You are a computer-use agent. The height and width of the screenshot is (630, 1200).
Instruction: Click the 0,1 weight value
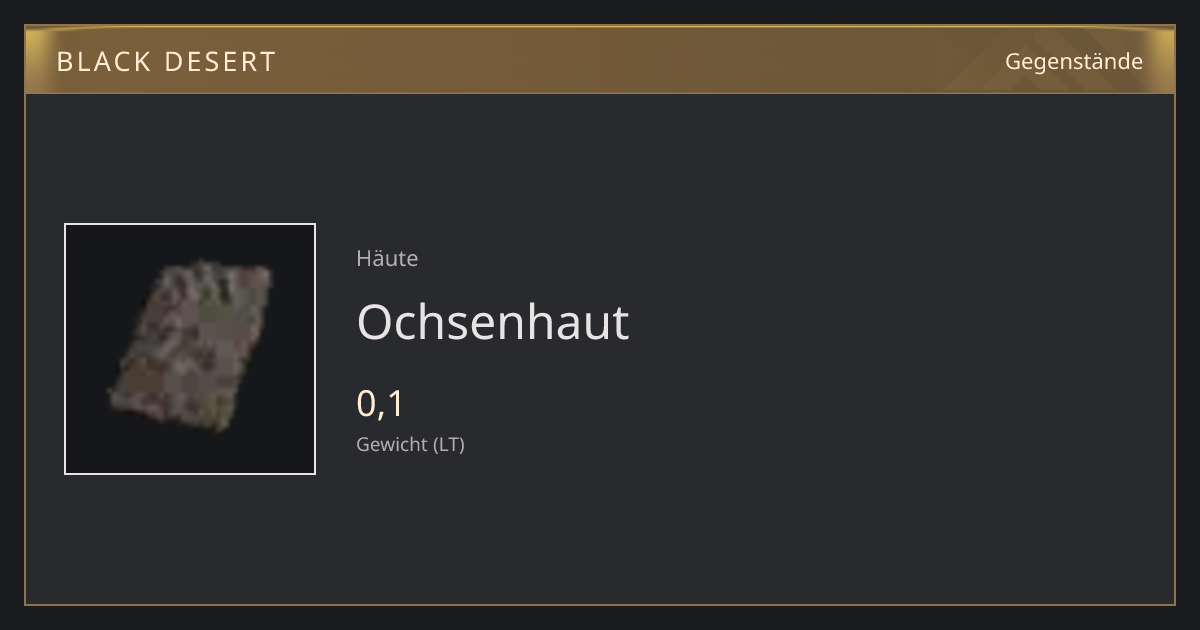tap(380, 404)
